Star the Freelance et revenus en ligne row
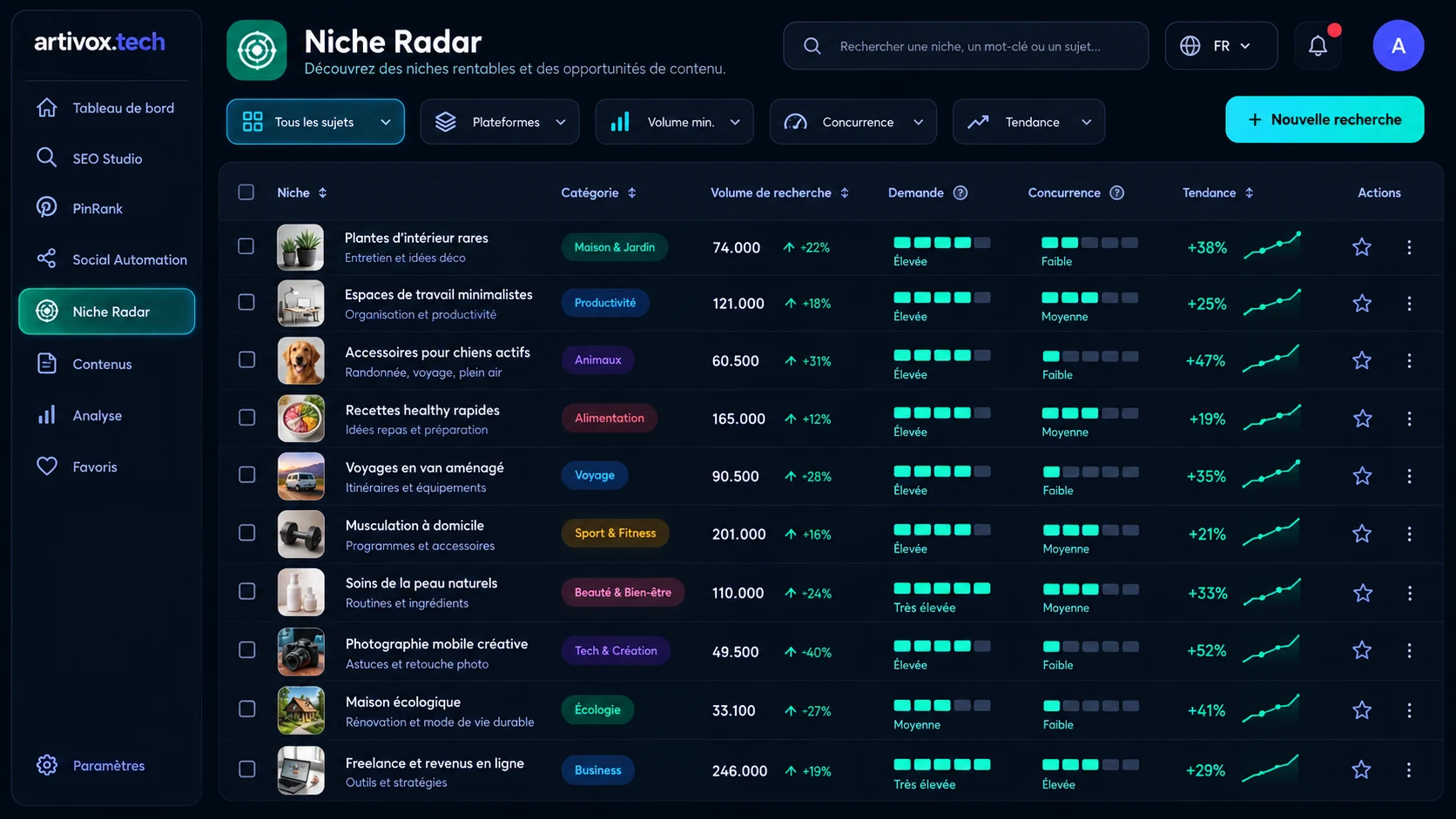 point(1361,769)
